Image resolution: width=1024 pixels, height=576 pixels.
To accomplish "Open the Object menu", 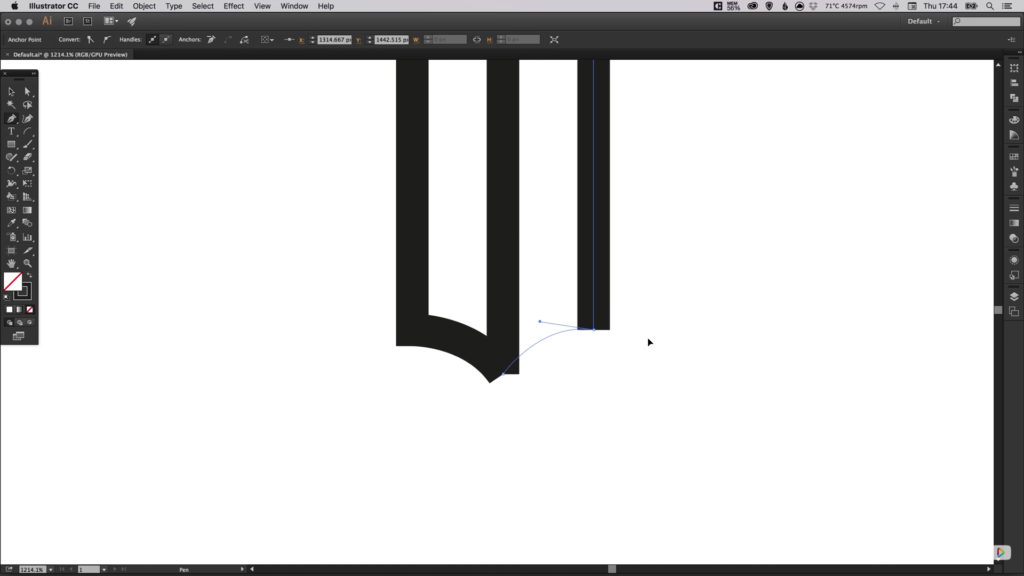I will click(x=144, y=6).
